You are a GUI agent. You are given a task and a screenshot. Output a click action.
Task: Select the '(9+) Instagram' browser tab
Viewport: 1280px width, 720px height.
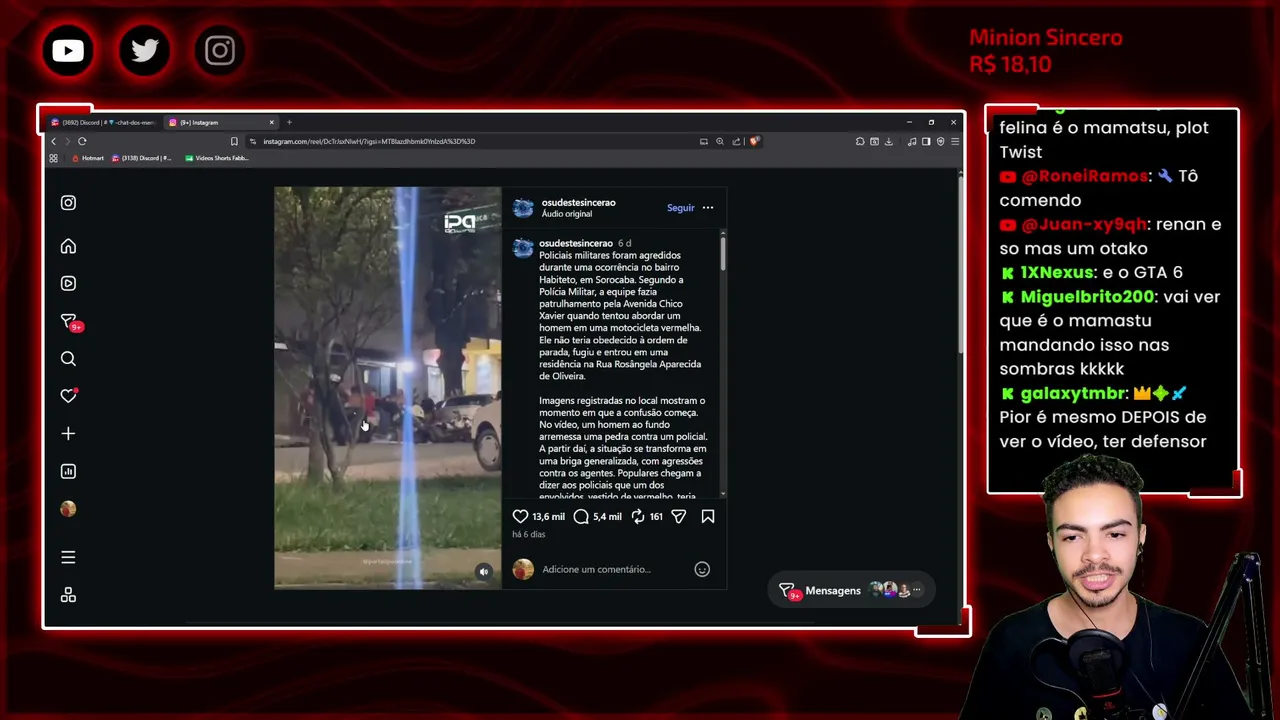tap(221, 122)
